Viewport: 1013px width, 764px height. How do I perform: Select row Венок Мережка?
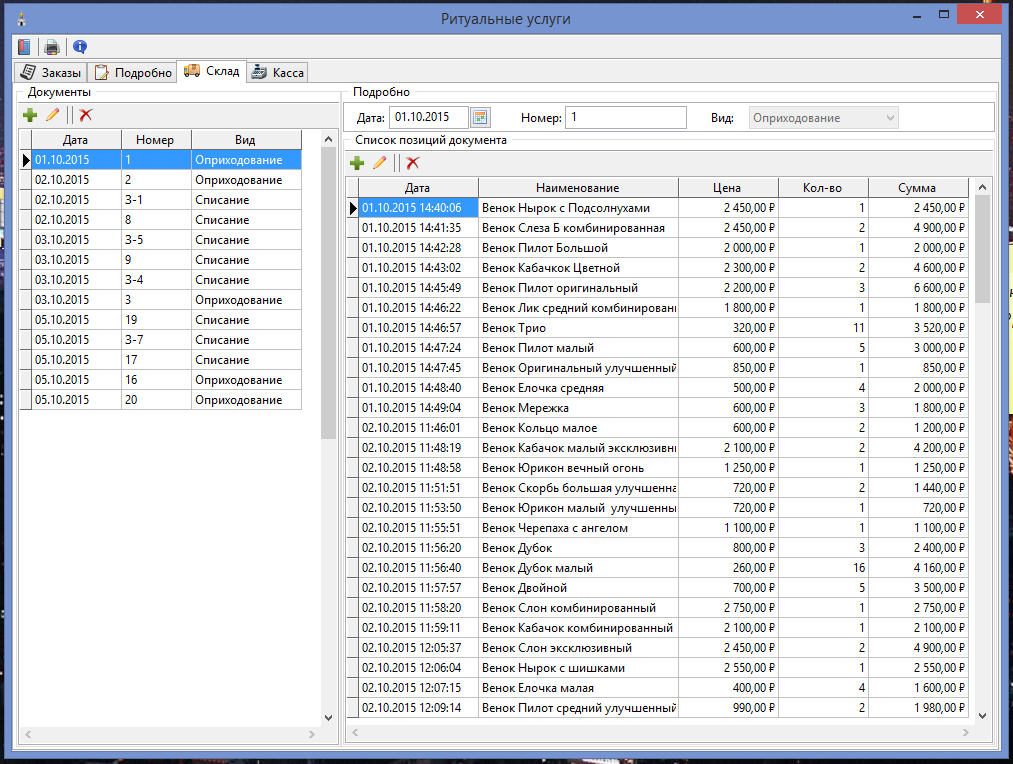click(658, 408)
